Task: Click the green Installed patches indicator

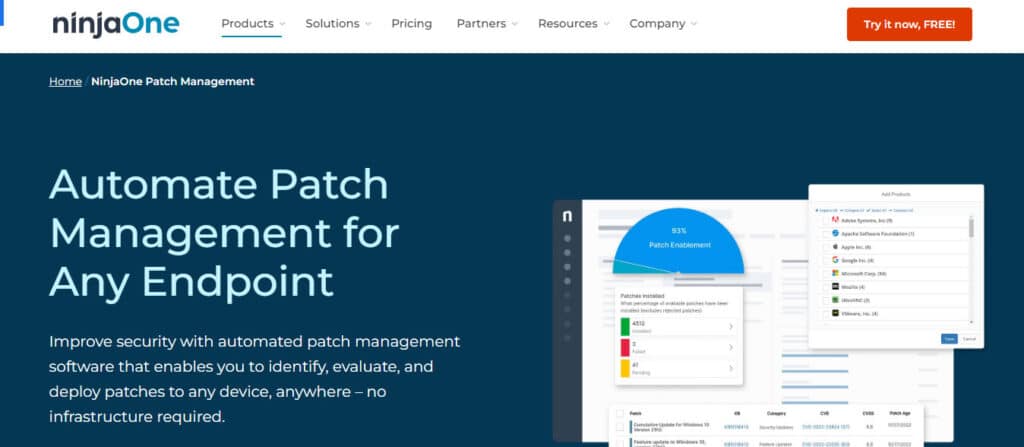Action: pyautogui.click(x=625, y=327)
